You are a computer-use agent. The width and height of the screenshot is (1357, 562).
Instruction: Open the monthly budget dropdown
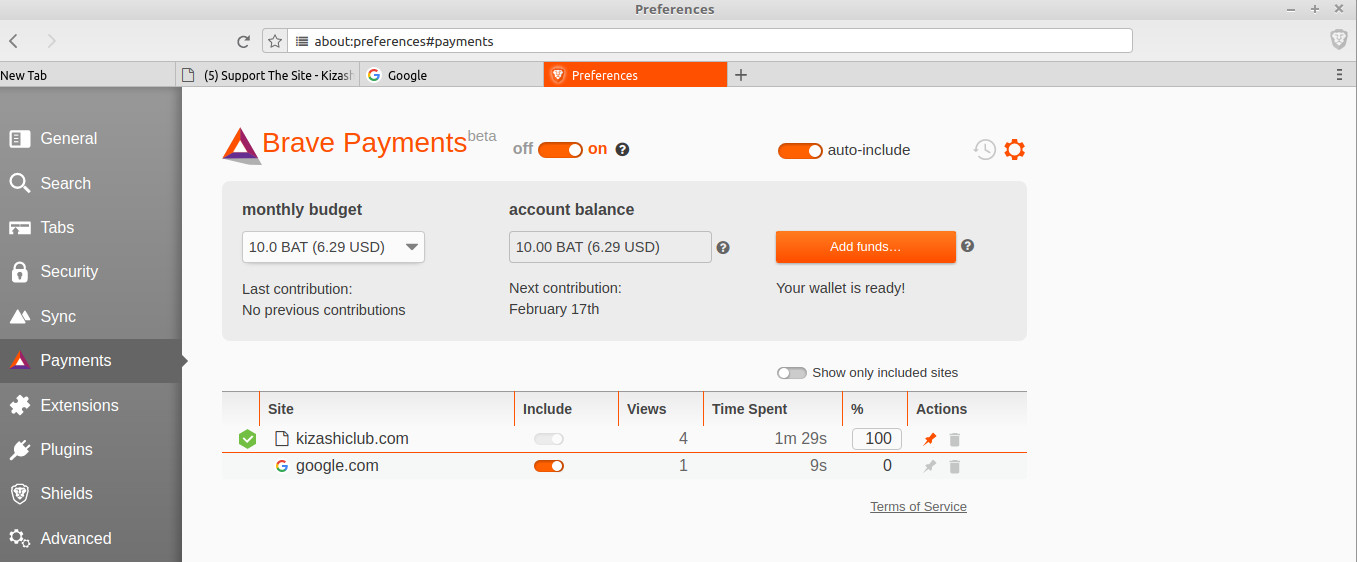click(x=333, y=247)
